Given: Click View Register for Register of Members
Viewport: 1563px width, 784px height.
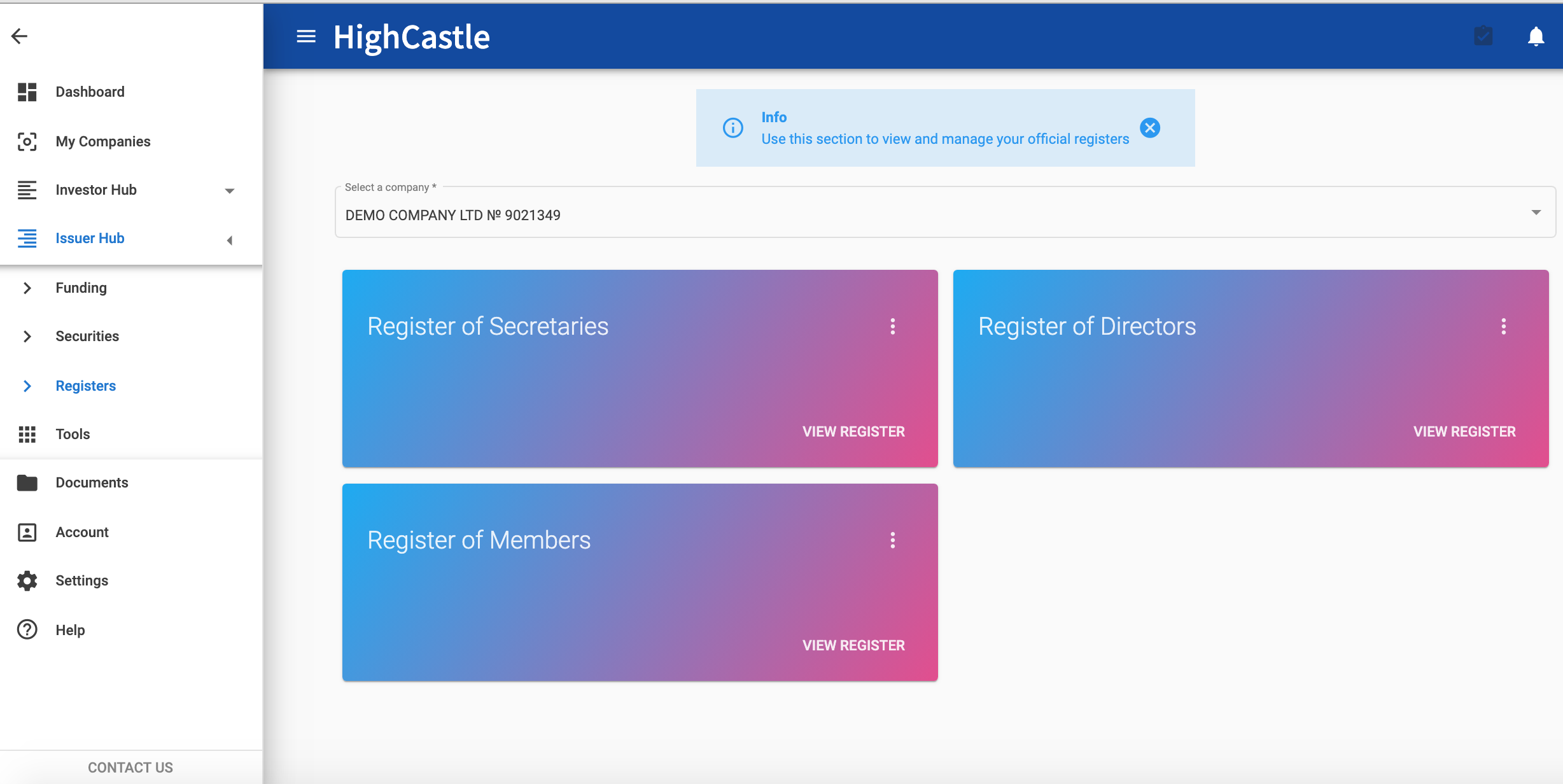Looking at the screenshot, I should pos(853,645).
